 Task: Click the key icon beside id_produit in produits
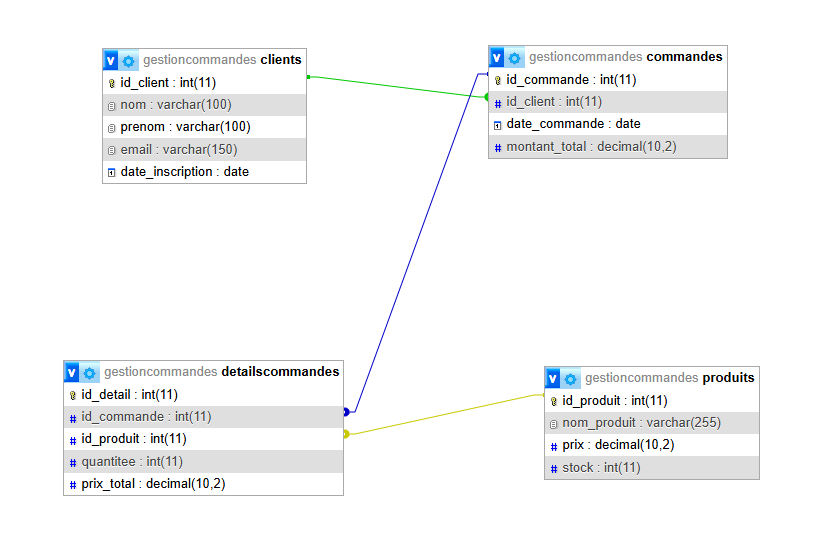coord(554,401)
